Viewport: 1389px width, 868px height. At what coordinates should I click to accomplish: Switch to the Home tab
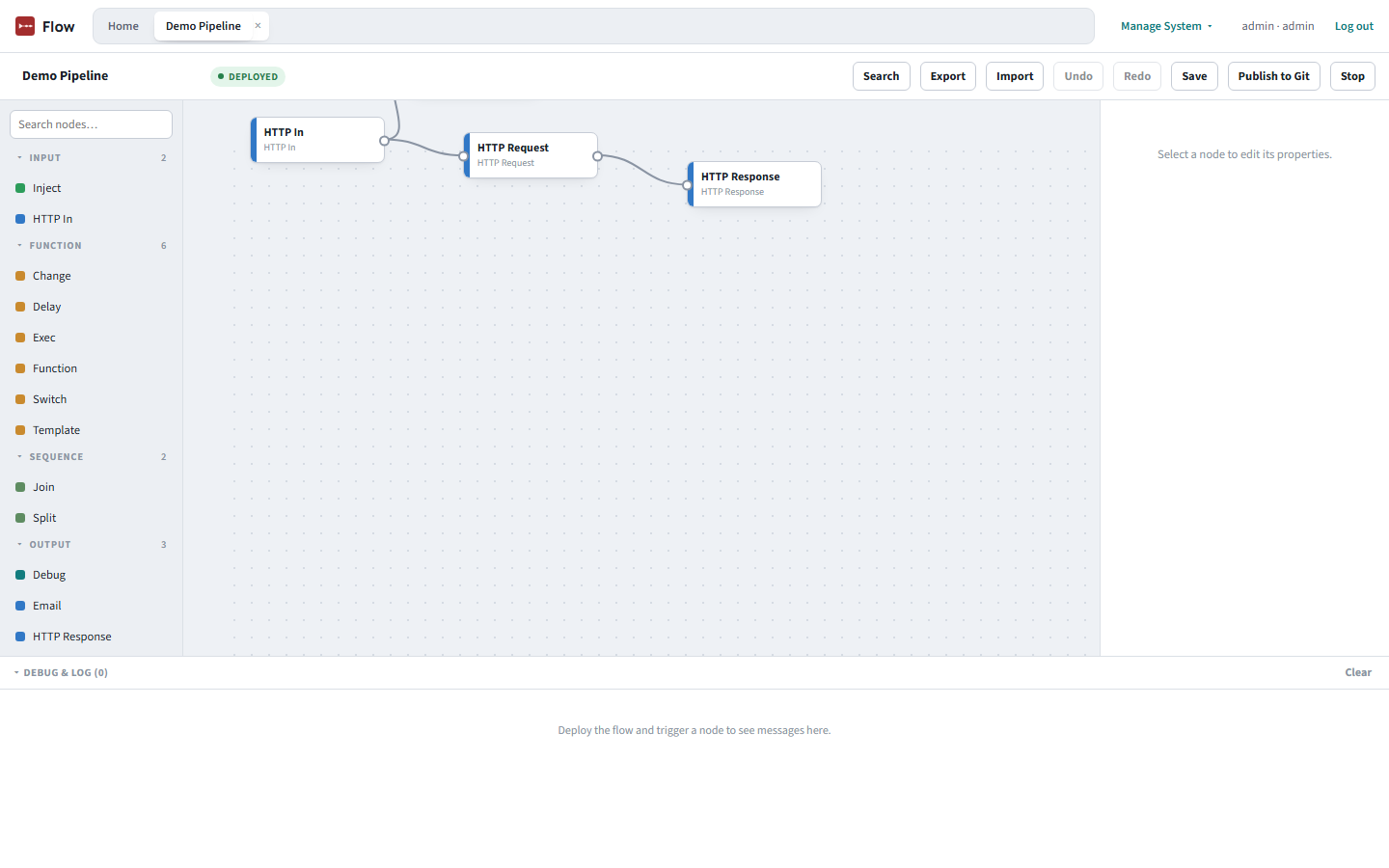click(123, 26)
